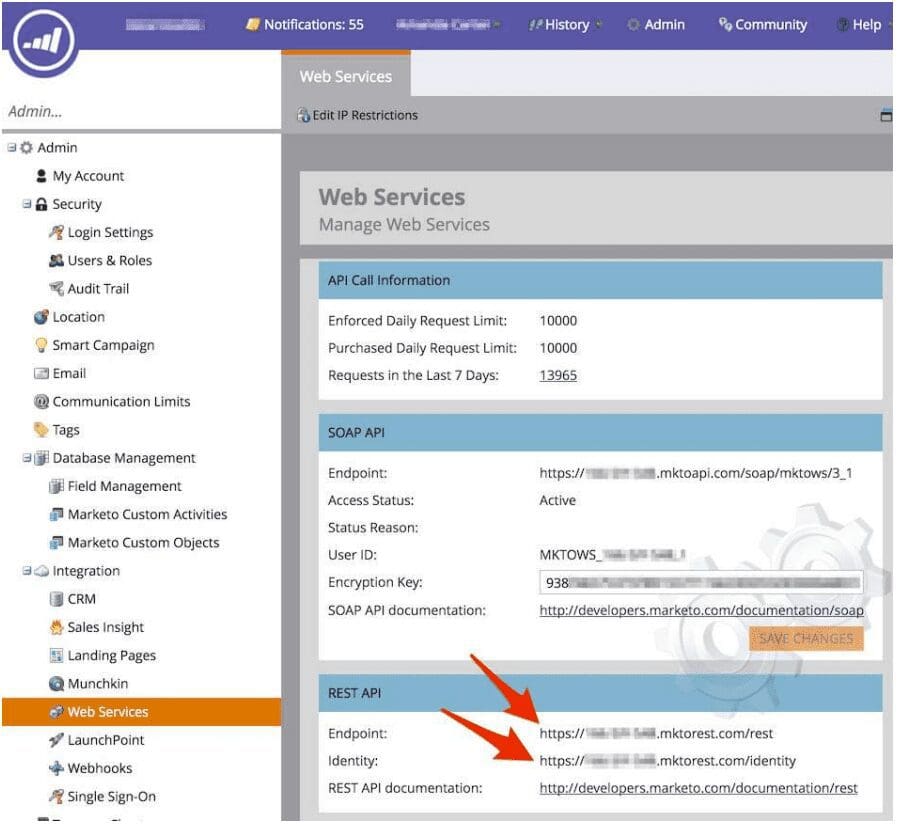Image resolution: width=900 pixels, height=828 pixels.
Task: Open Audit Trail in the tree
Action: coord(99,289)
